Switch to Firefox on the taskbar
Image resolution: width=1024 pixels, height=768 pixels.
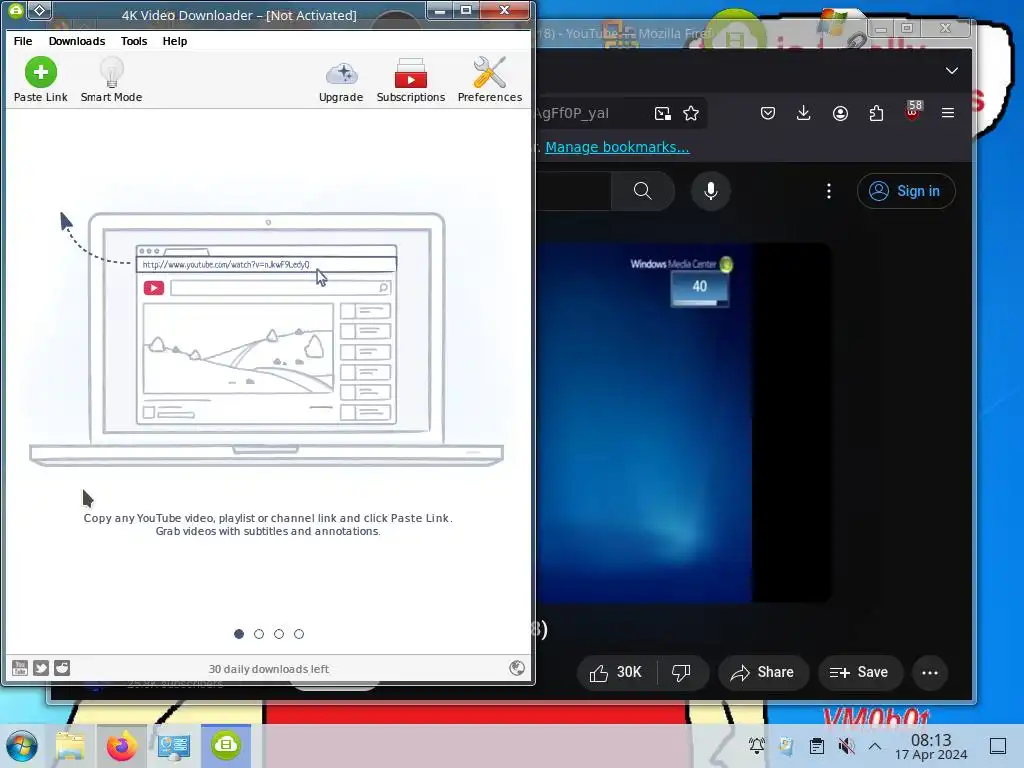click(x=121, y=746)
